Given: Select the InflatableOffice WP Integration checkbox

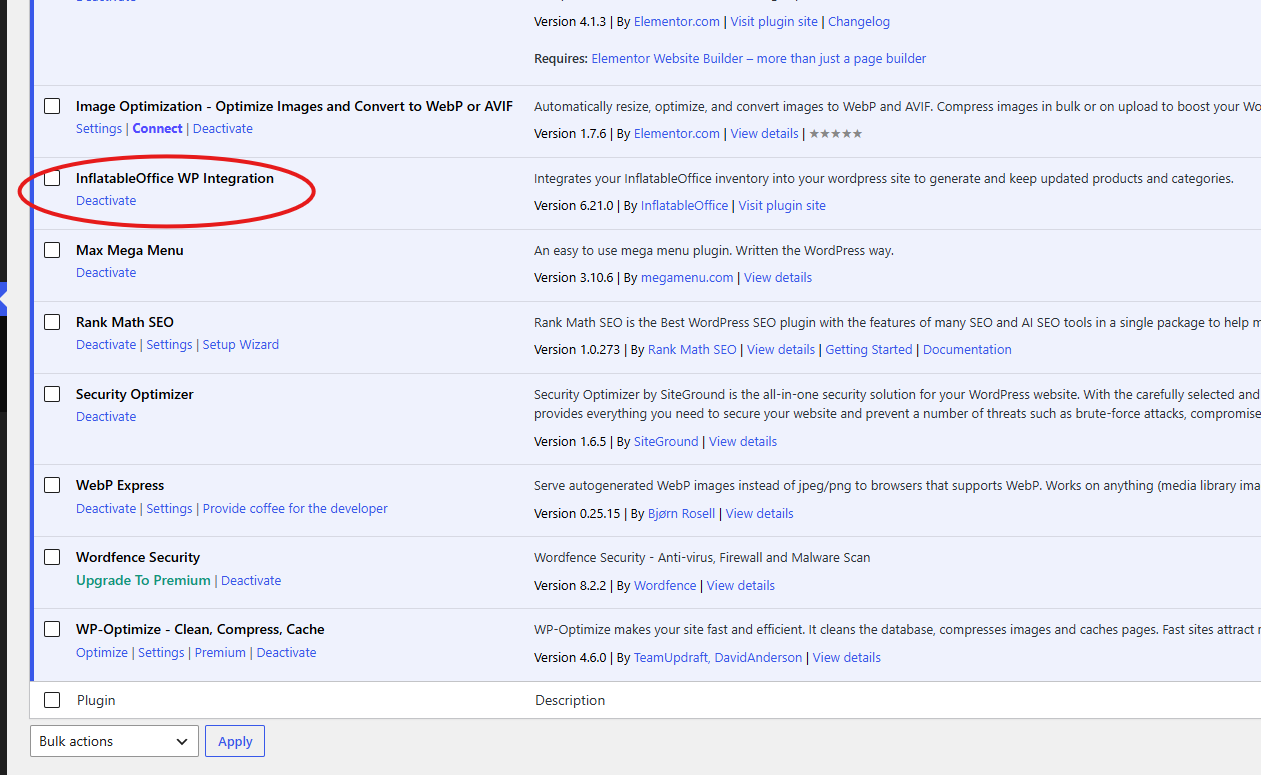Looking at the screenshot, I should click(52, 178).
